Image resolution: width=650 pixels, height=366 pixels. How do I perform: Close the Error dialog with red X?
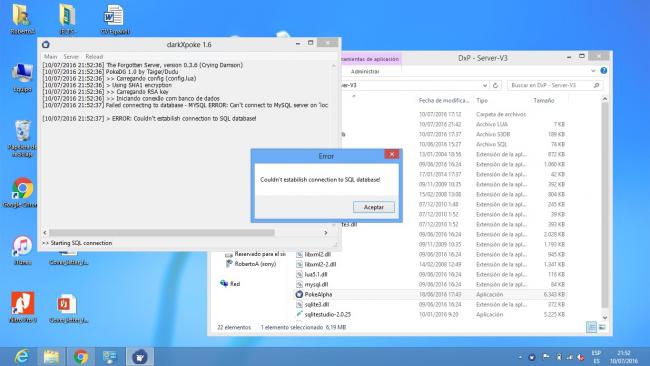(x=391, y=154)
